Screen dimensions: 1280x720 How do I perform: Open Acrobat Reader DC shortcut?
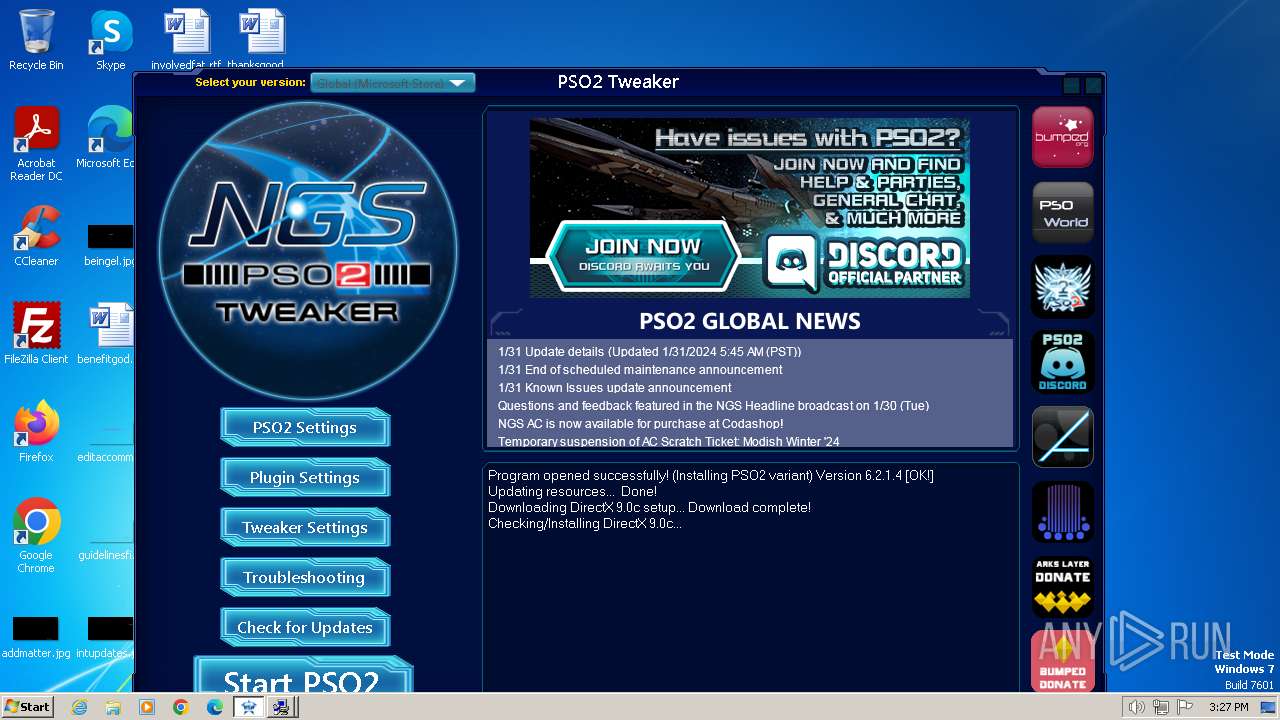[36, 143]
